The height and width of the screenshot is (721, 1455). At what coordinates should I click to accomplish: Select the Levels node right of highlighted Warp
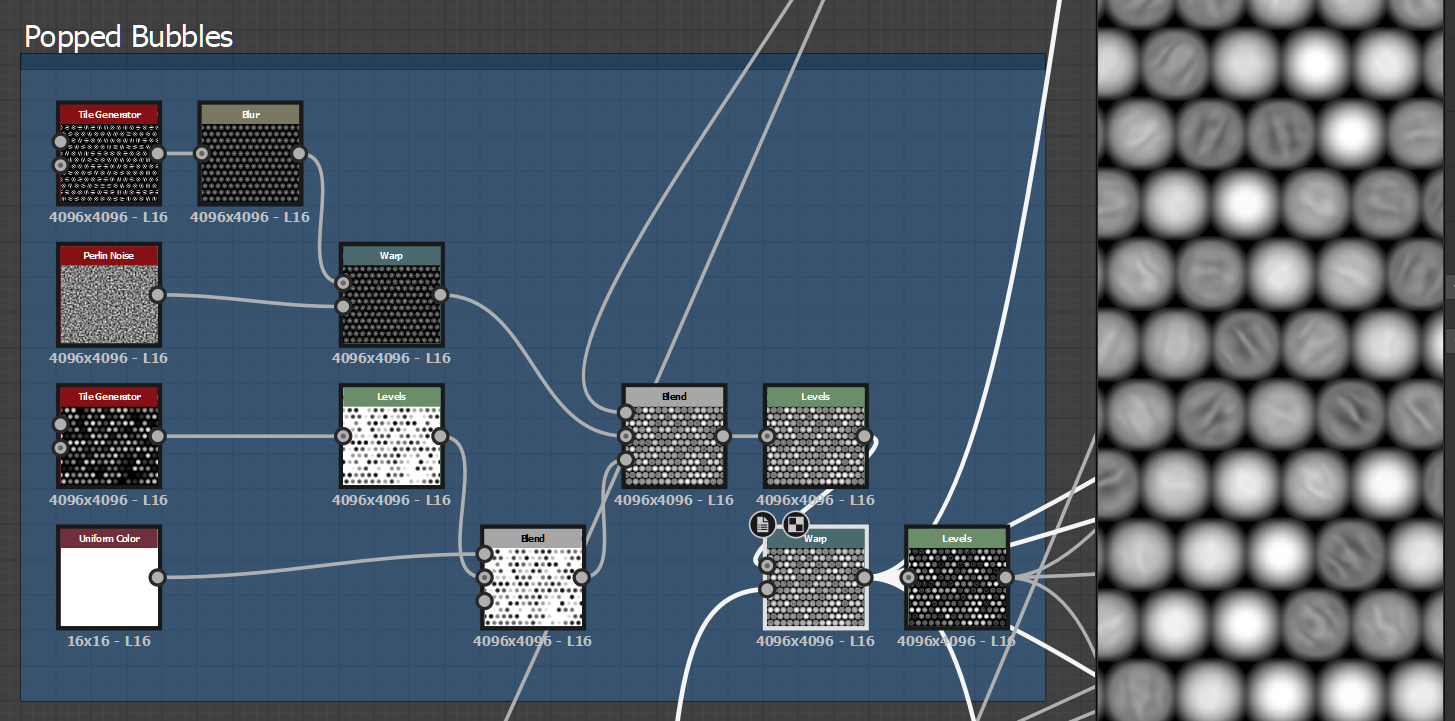(956, 577)
